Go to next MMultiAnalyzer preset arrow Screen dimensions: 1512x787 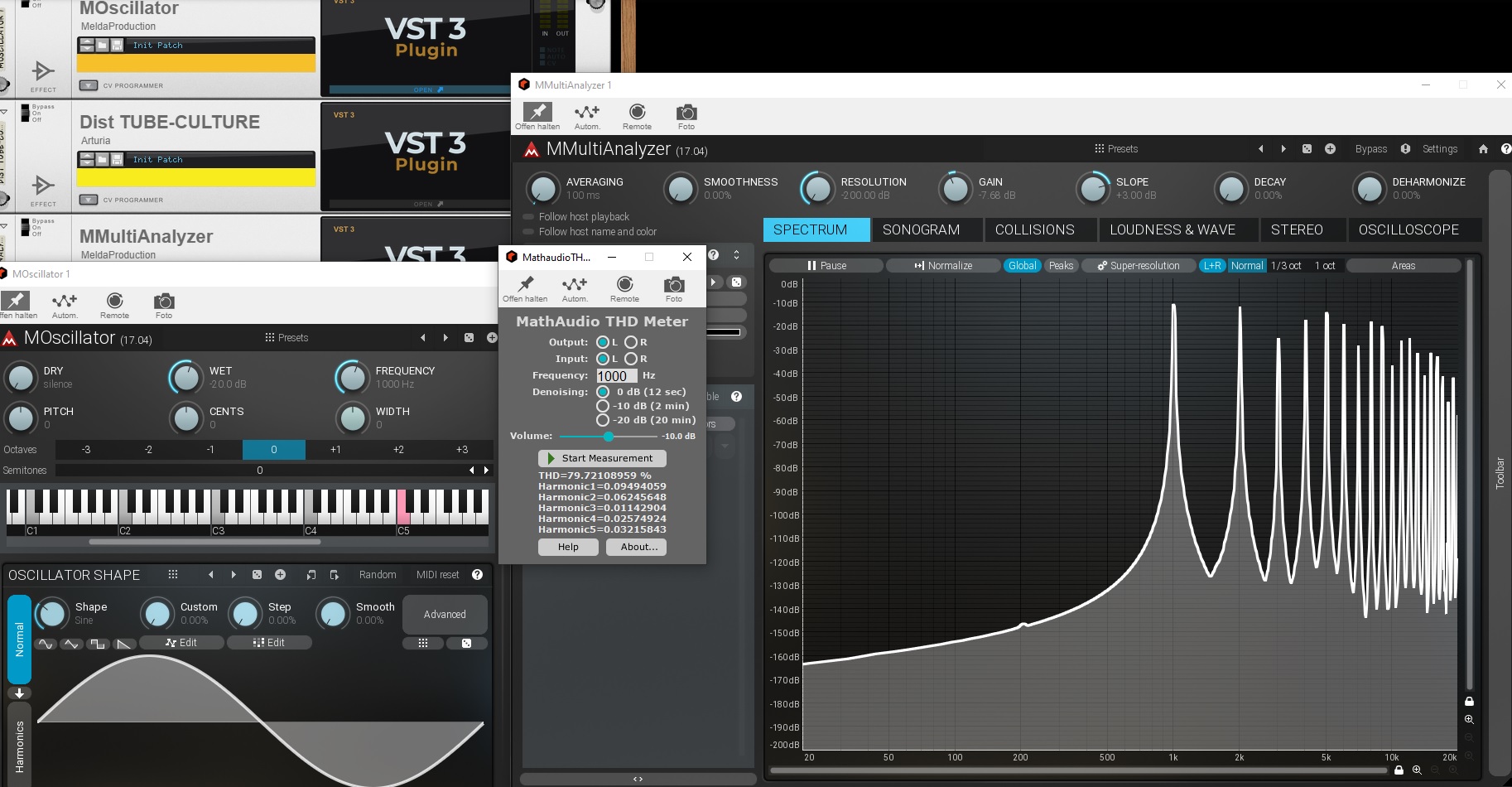coord(1283,149)
